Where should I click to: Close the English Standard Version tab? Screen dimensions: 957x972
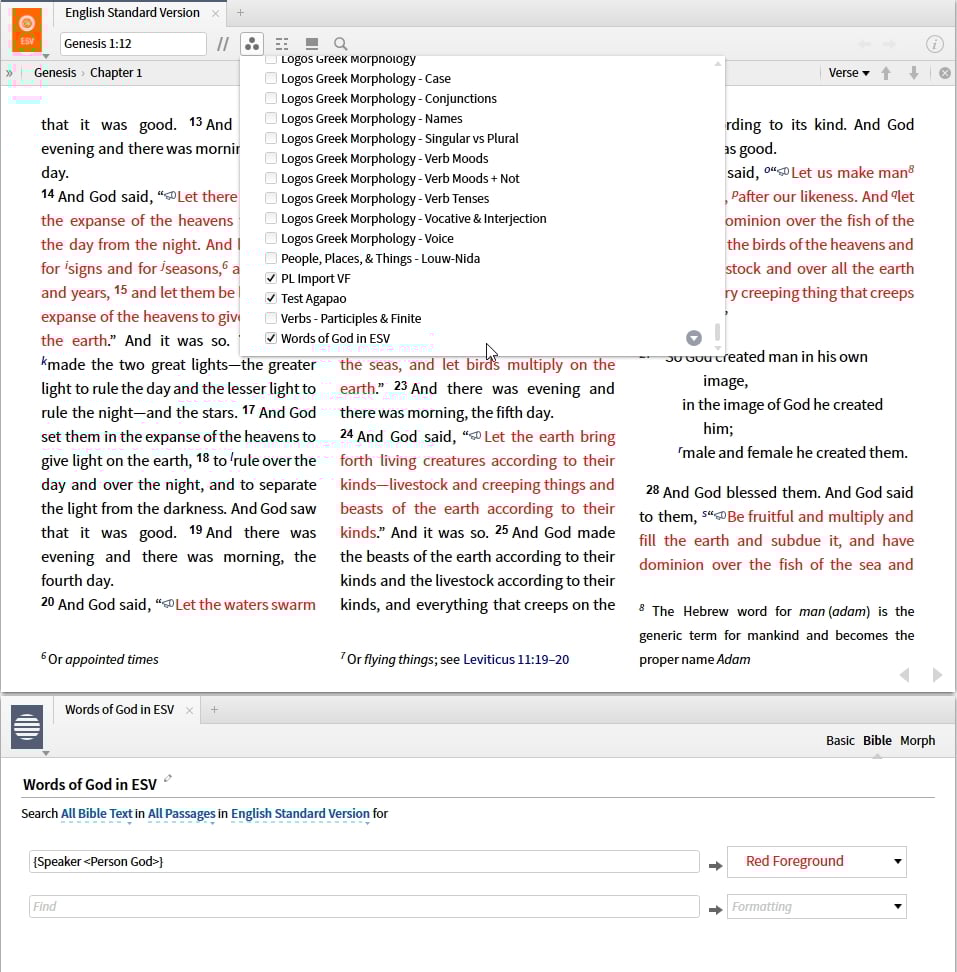[215, 13]
